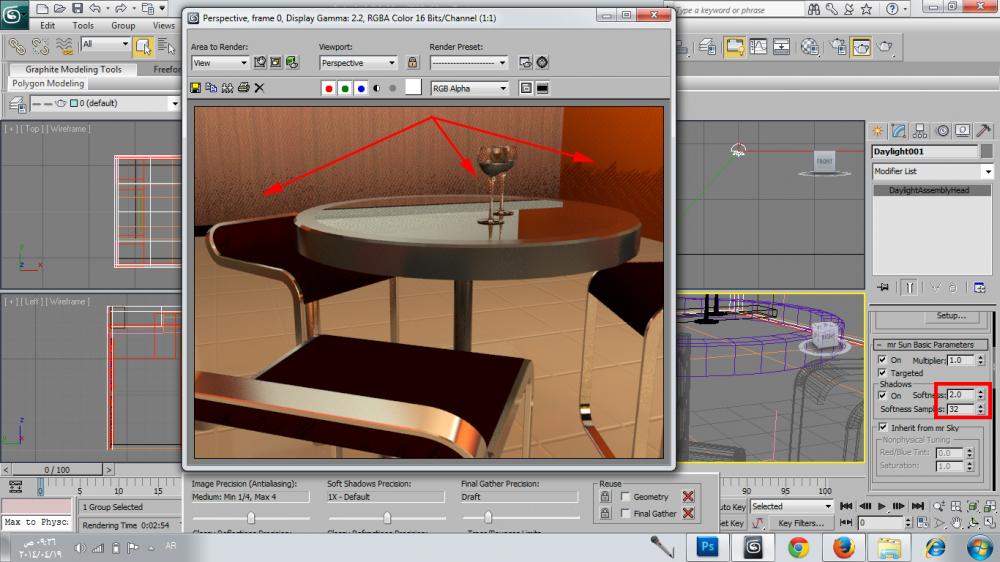Clear the rendered image with the X icon
Image resolution: width=1000 pixels, height=562 pixels.
click(x=259, y=88)
